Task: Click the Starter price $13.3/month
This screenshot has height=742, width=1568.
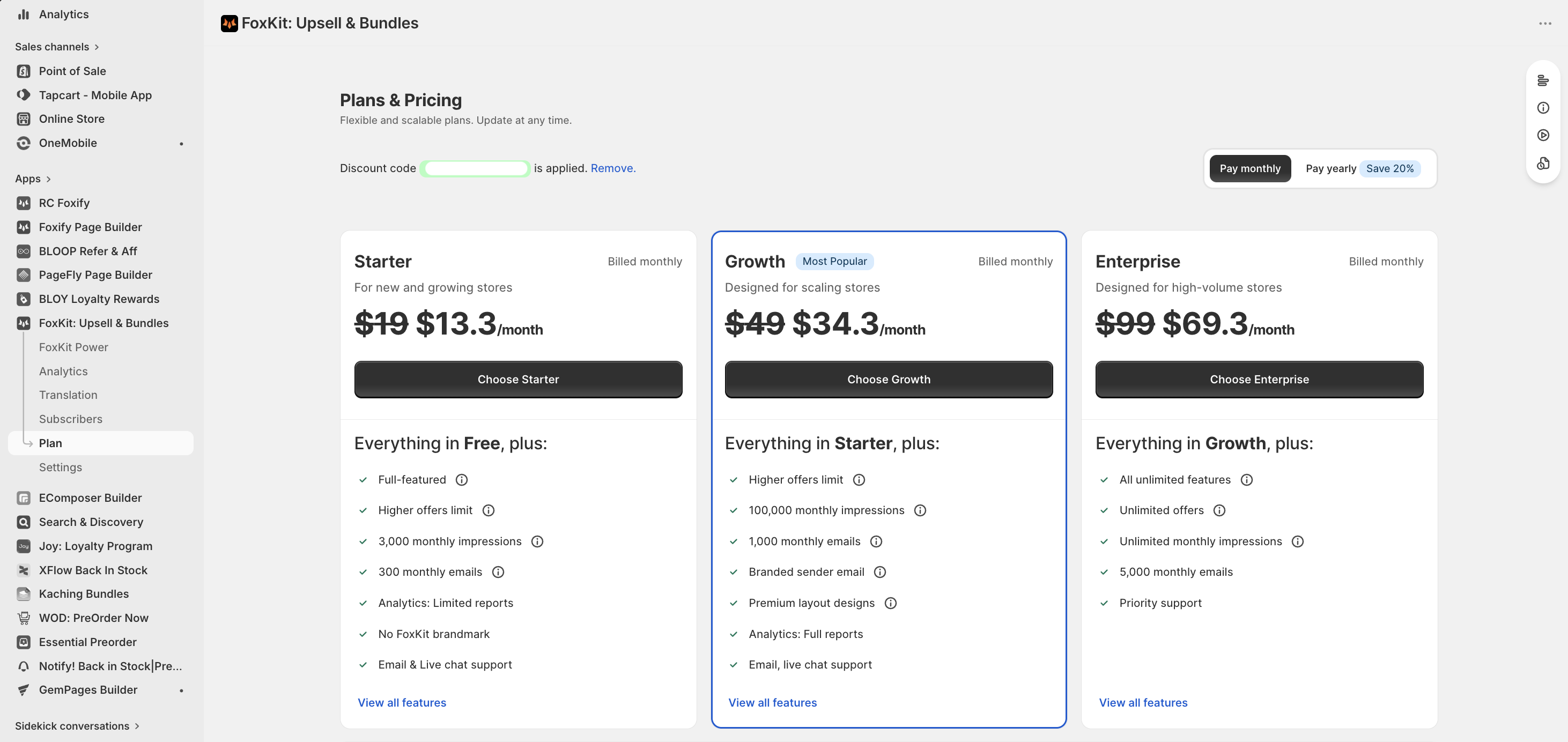Action: click(479, 323)
